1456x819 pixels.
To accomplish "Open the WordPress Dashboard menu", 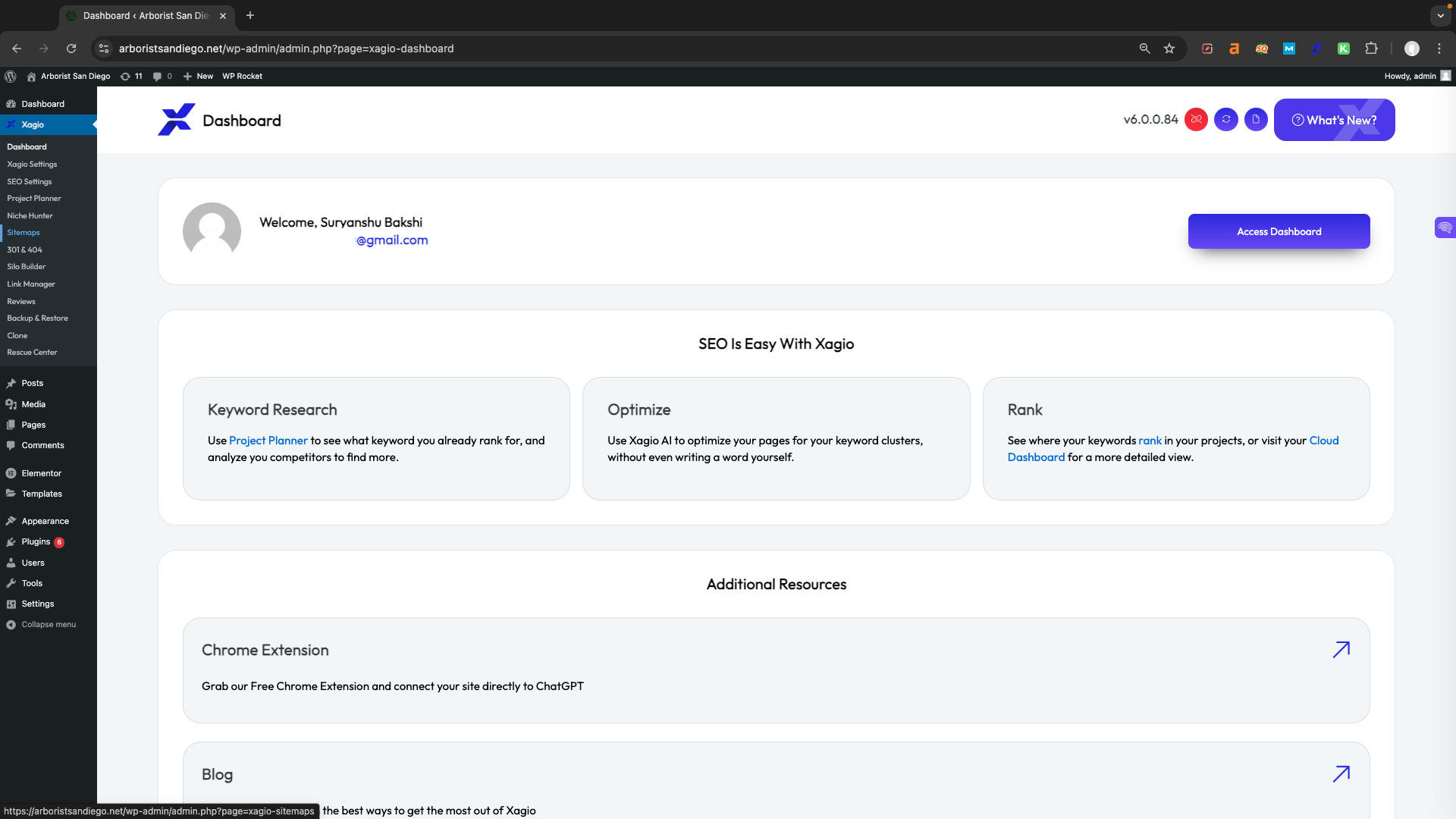I will [49, 104].
